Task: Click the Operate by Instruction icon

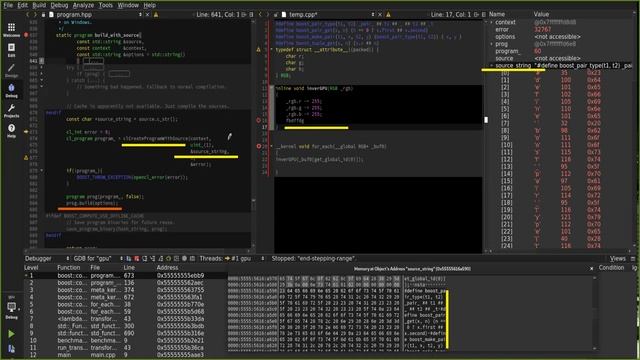Action: pos(176,258)
